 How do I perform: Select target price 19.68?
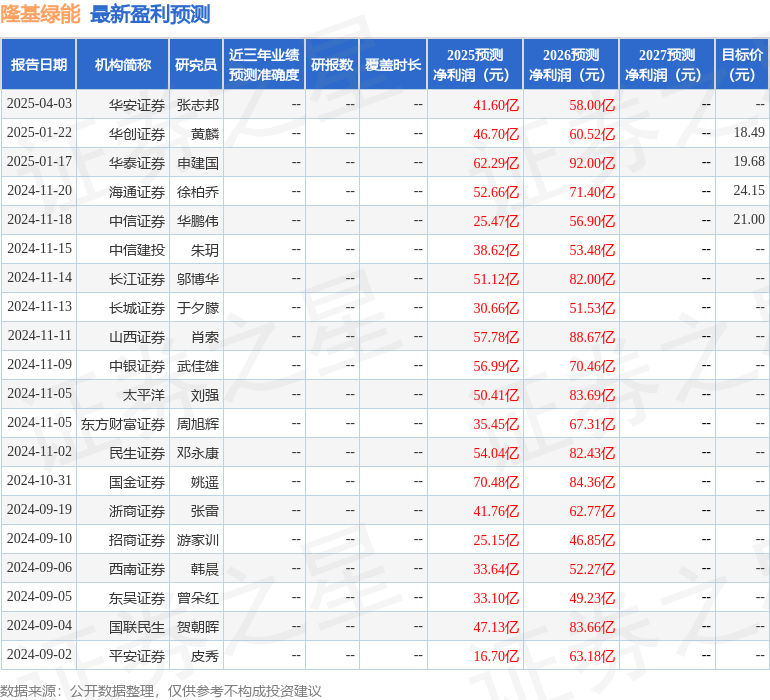749,161
